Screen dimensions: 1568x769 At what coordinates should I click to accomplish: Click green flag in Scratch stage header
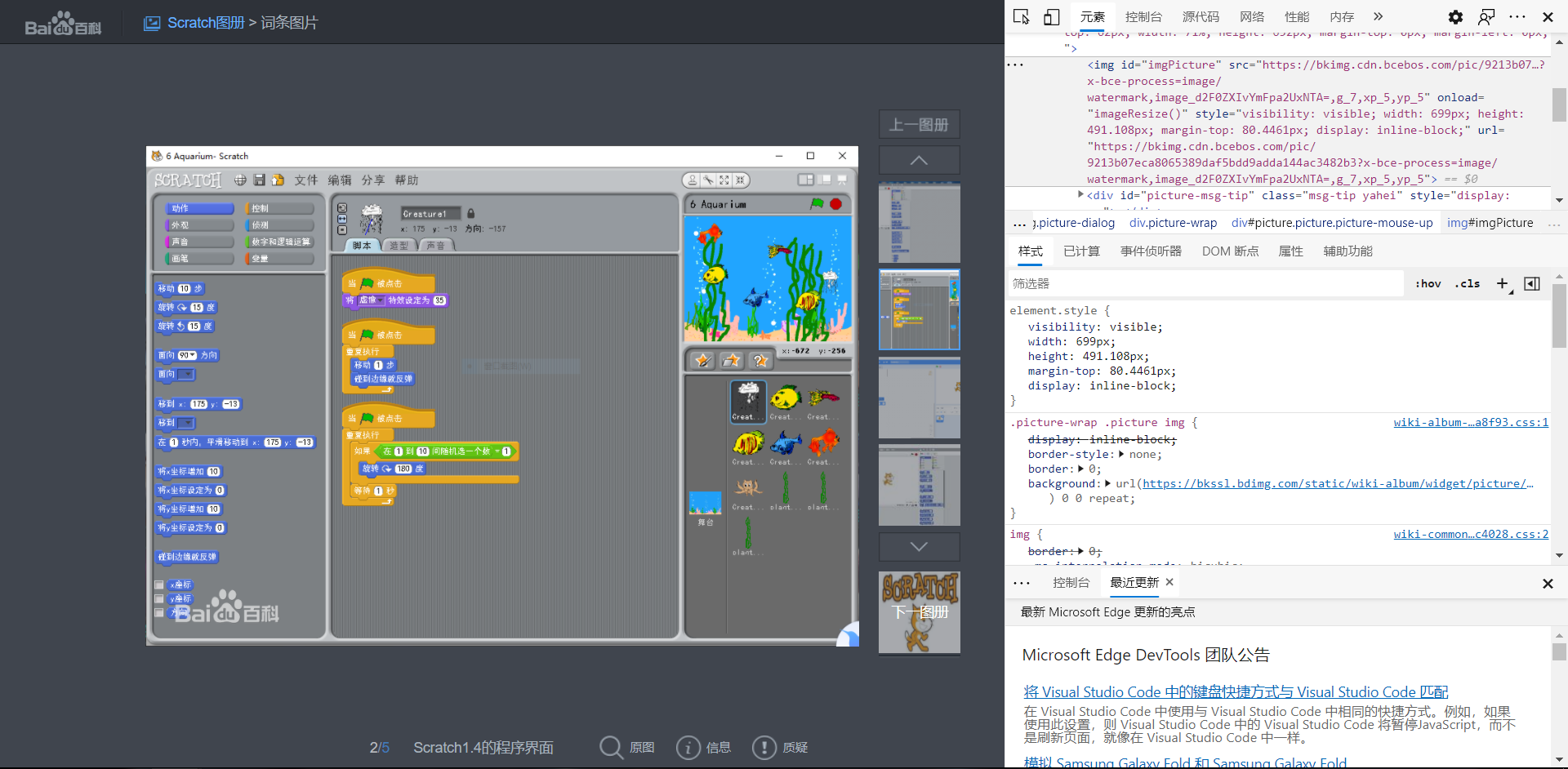(817, 203)
